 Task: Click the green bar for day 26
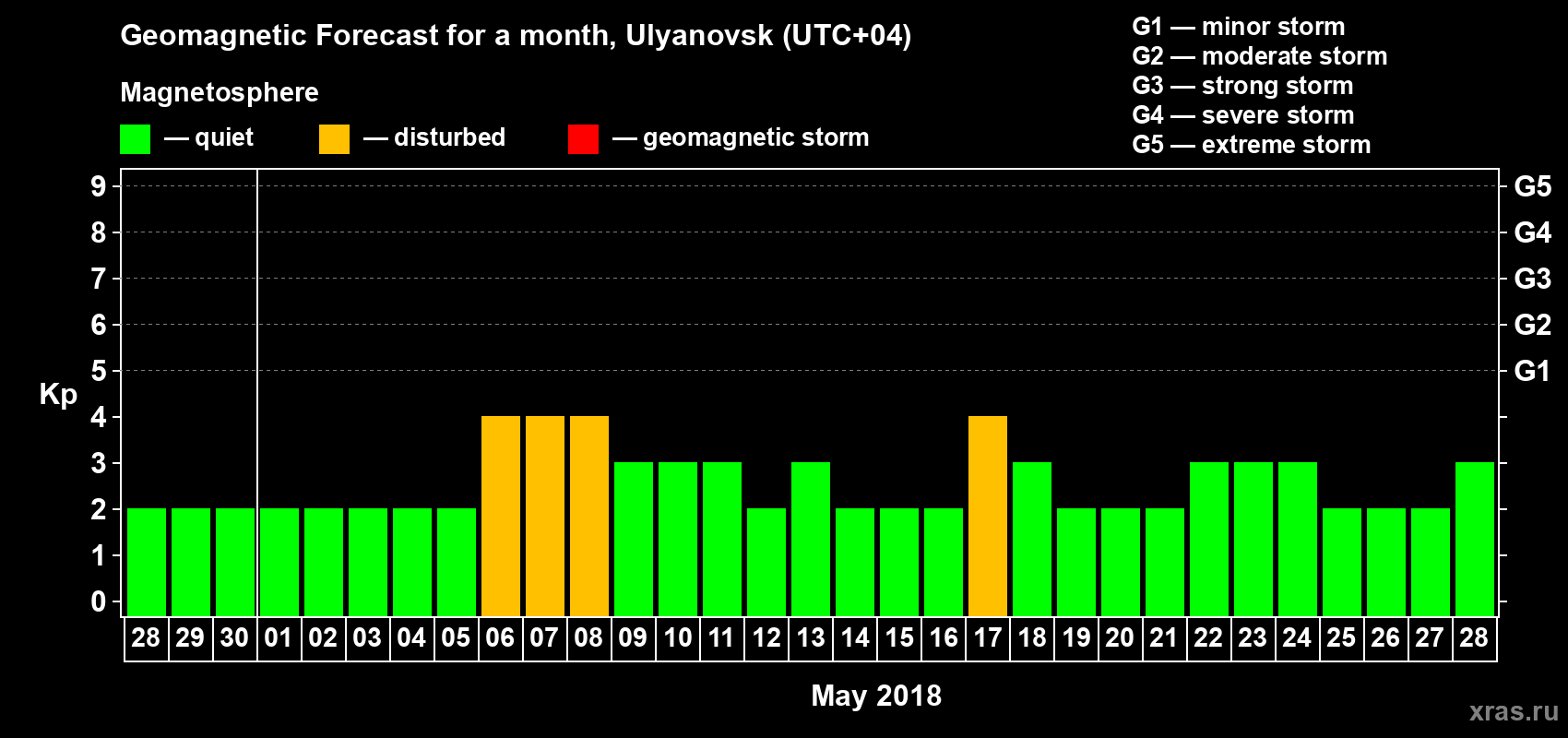[x=1386, y=562]
